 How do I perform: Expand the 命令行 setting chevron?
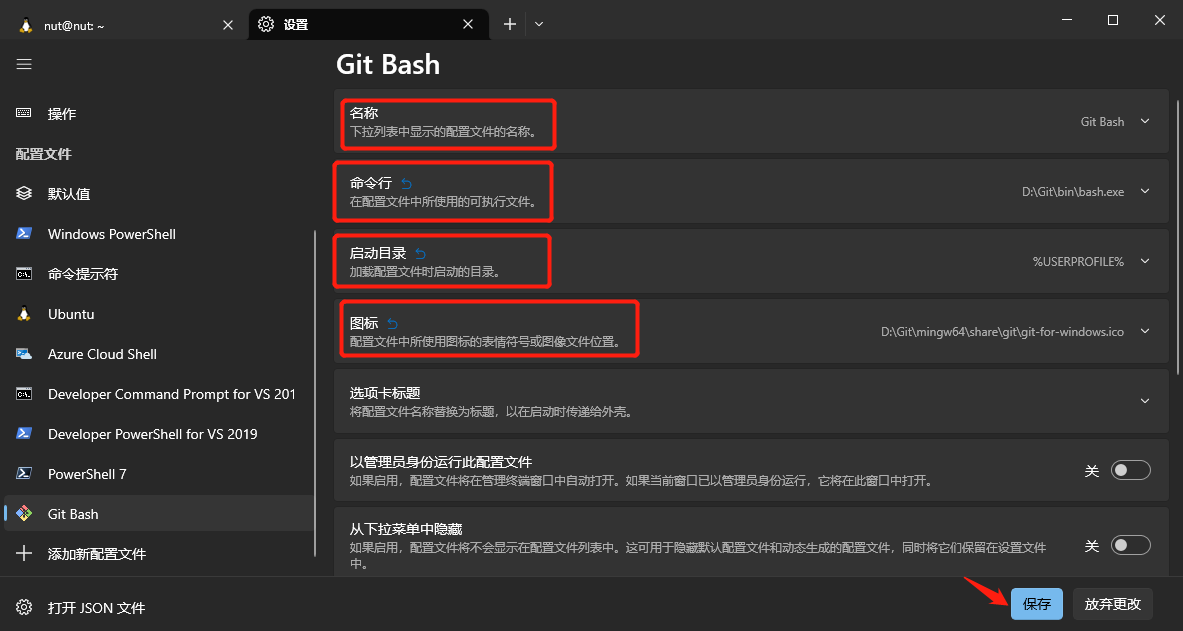pos(1145,191)
